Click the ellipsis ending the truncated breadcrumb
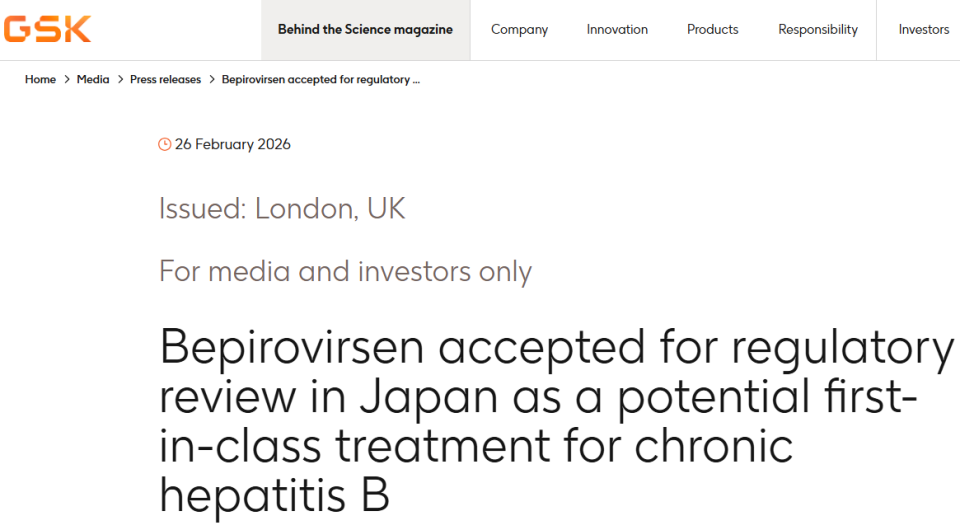The image size is (960, 530). pos(416,80)
